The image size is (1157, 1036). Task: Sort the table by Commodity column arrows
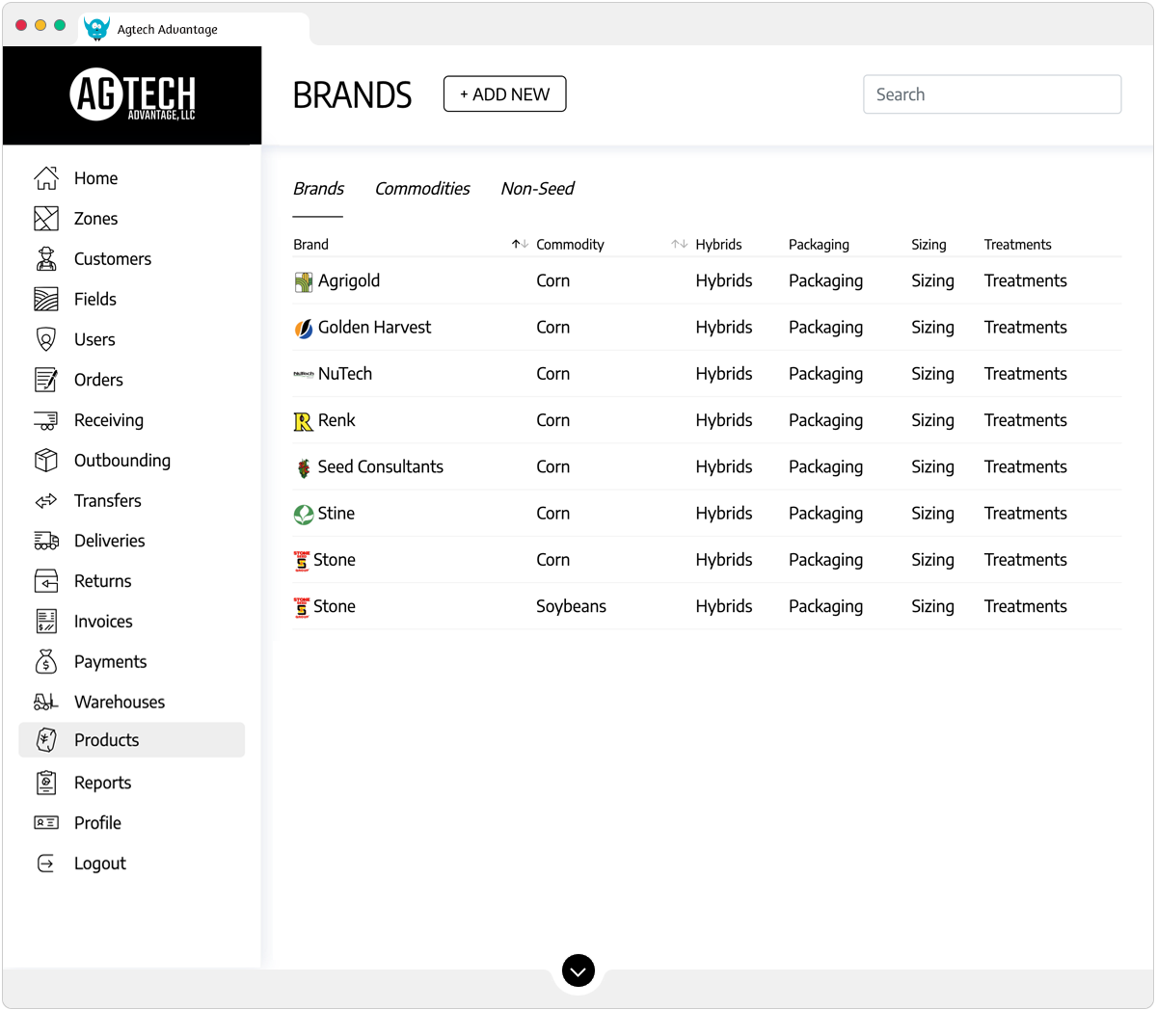[679, 245]
